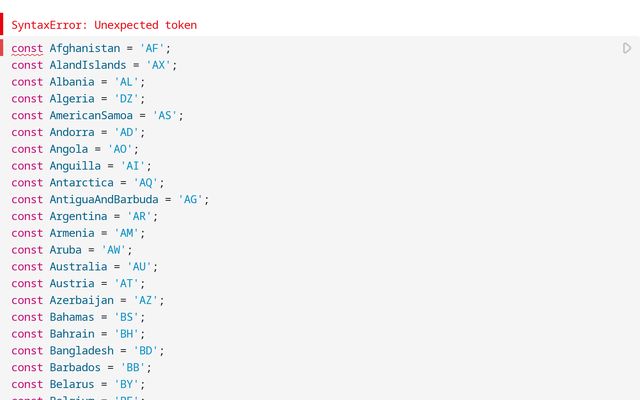640x400 pixels.
Task: Click the 'AQ' string for Antarctica
Action: (146, 182)
